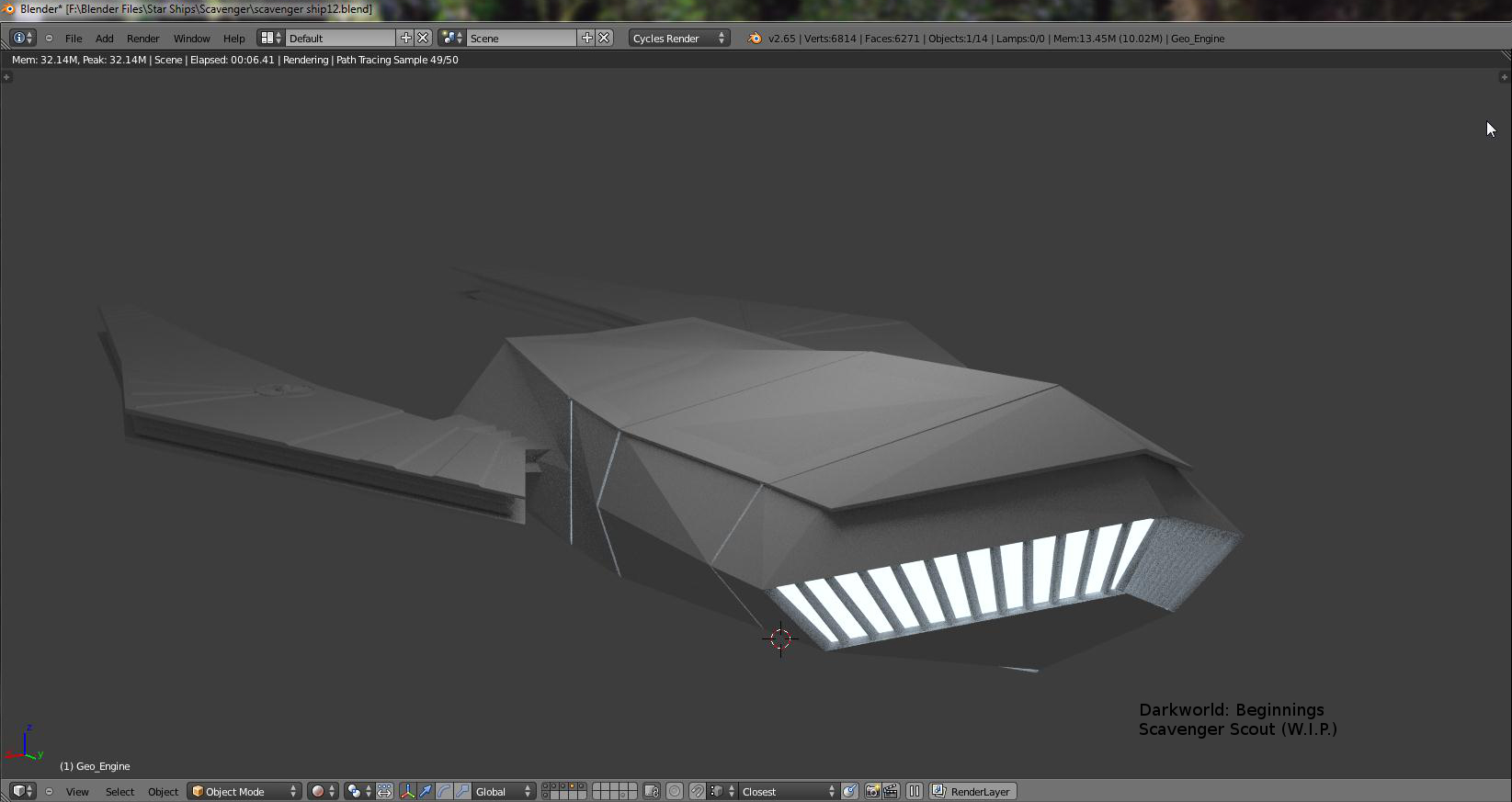Screen dimensions: 1512x802
Task: Click the Scene name field
Action: pyautogui.click(x=520, y=39)
